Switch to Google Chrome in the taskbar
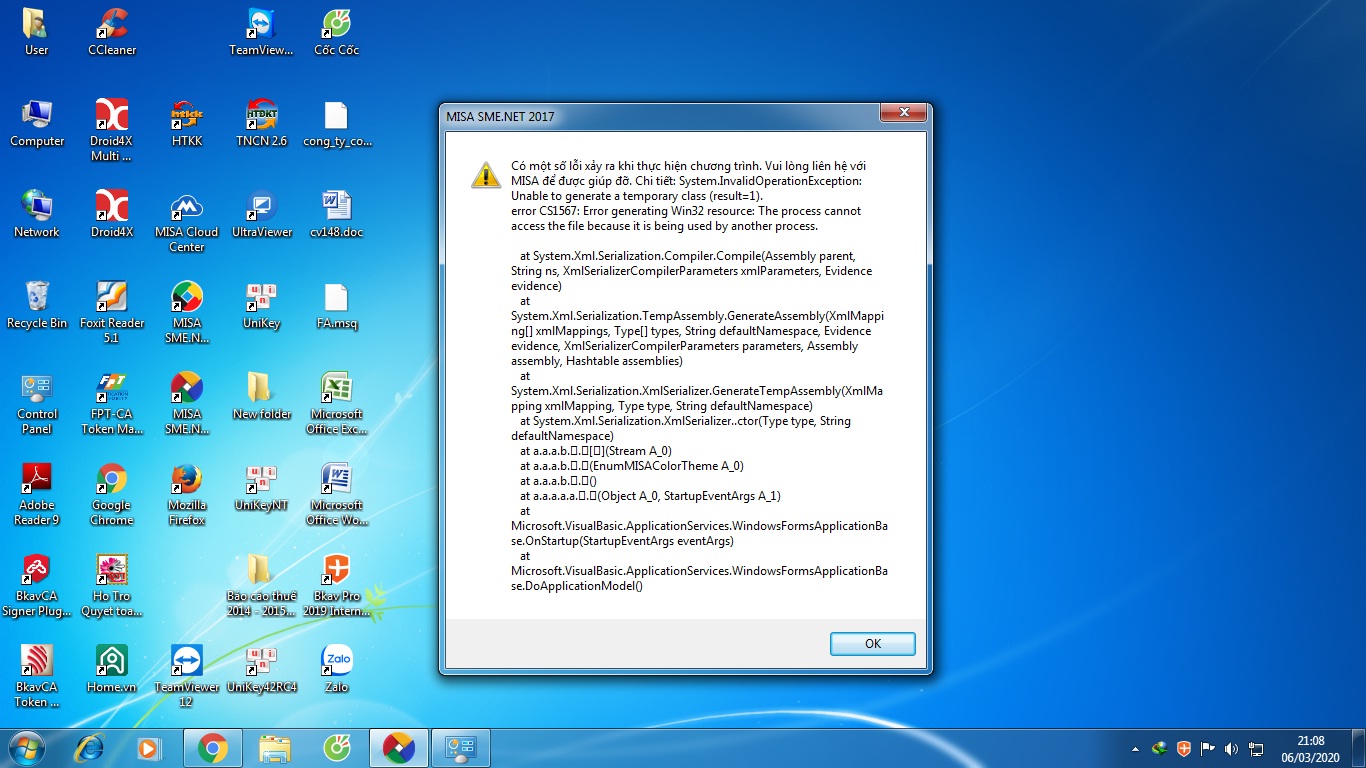This screenshot has width=1366, height=768. (x=212, y=748)
